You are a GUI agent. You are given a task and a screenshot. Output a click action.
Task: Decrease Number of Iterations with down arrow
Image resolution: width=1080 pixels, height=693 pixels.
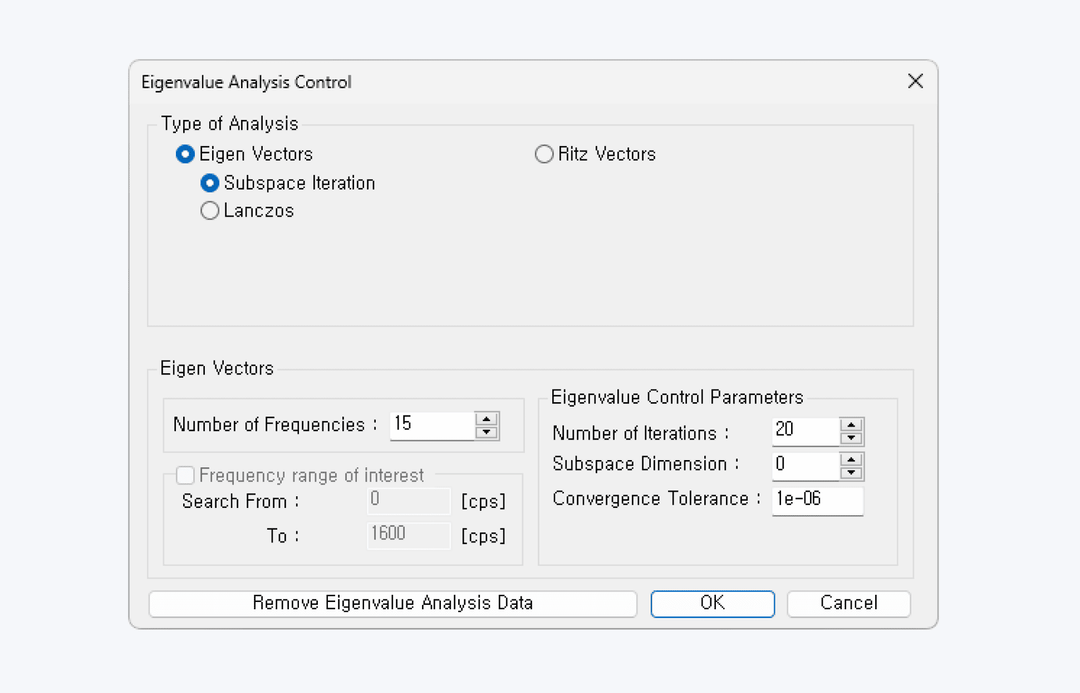(x=851, y=438)
